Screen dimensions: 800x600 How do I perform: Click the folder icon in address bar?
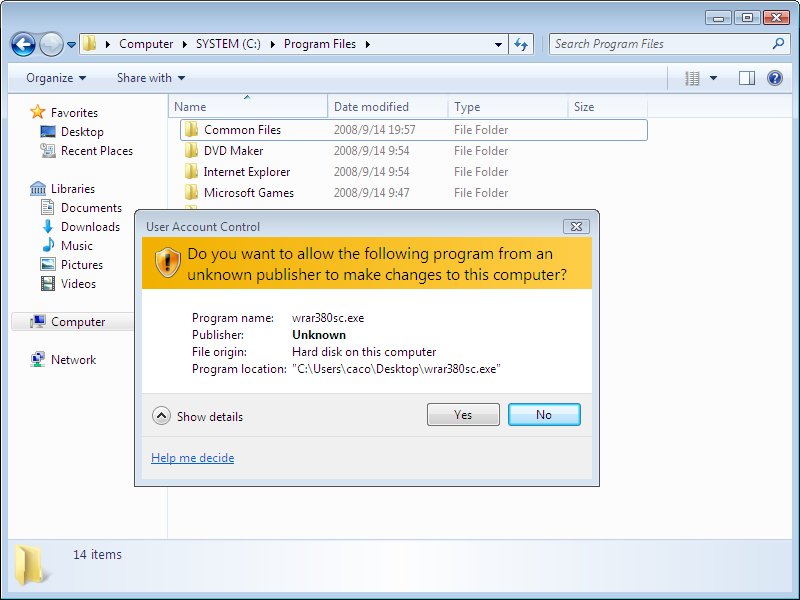(89, 44)
